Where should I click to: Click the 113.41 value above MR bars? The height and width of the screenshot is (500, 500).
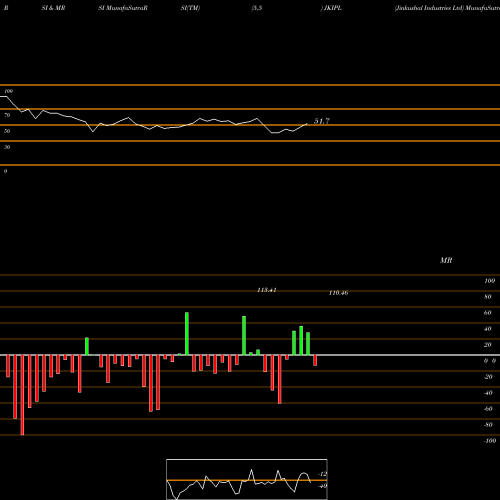pos(267,290)
